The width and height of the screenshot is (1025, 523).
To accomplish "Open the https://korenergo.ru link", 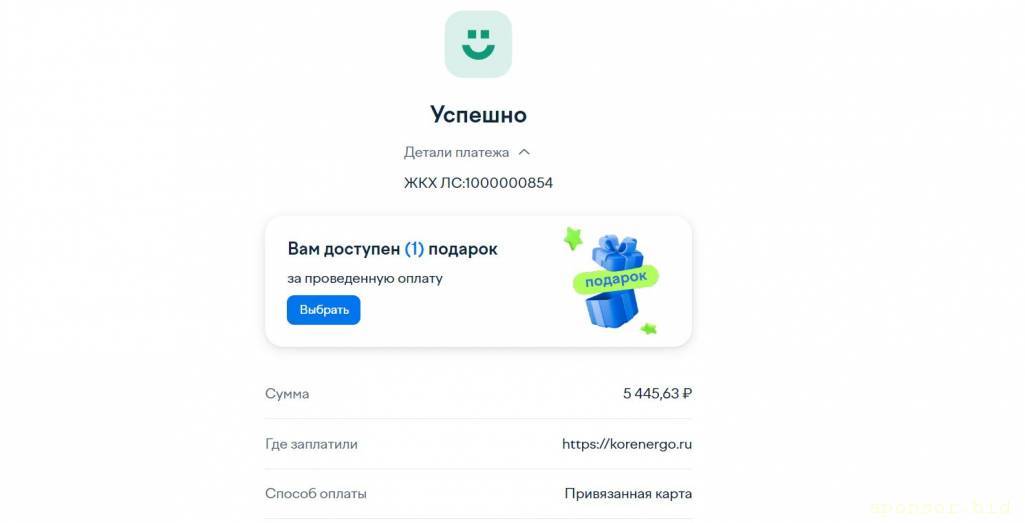I will pyautogui.click(x=627, y=444).
